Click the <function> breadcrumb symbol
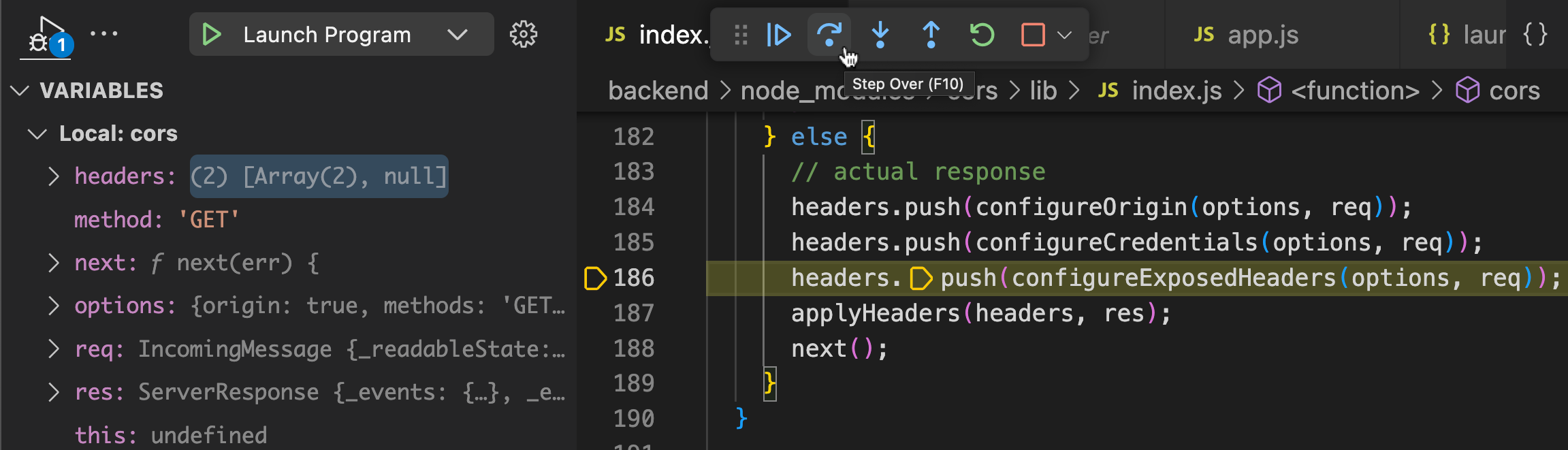 click(x=1338, y=91)
